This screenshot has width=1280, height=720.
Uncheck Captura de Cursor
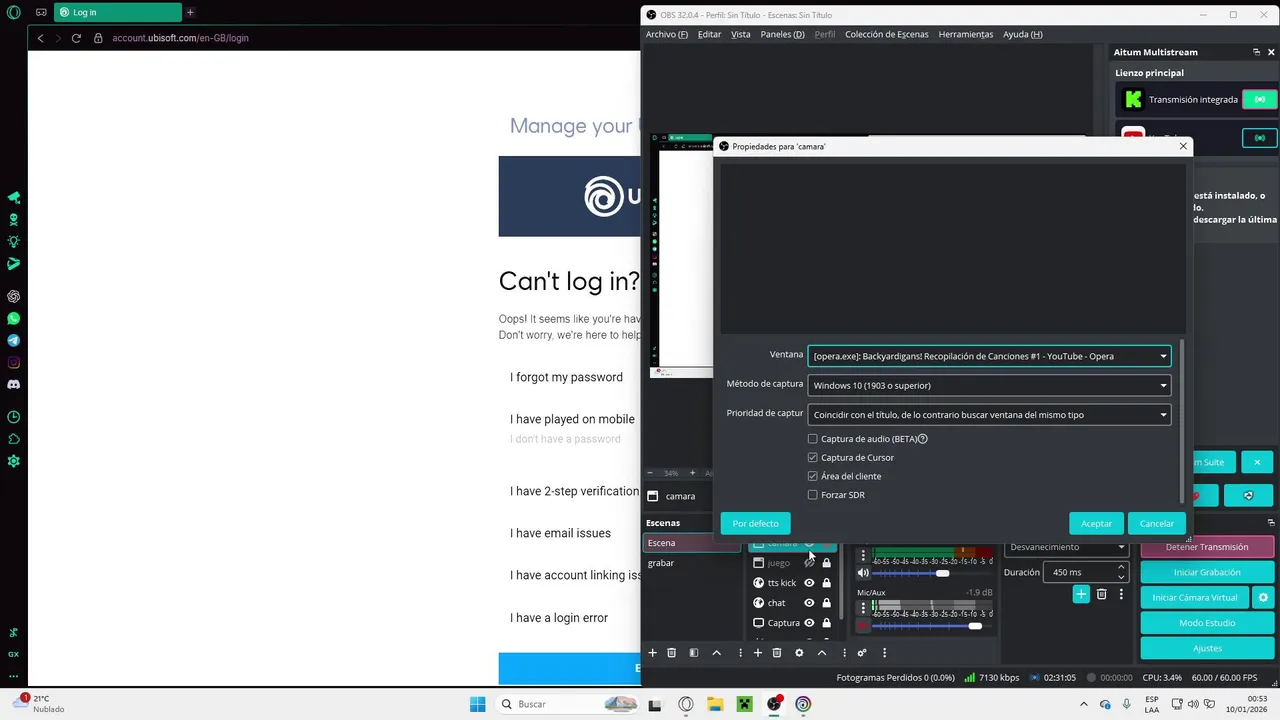pyautogui.click(x=813, y=457)
